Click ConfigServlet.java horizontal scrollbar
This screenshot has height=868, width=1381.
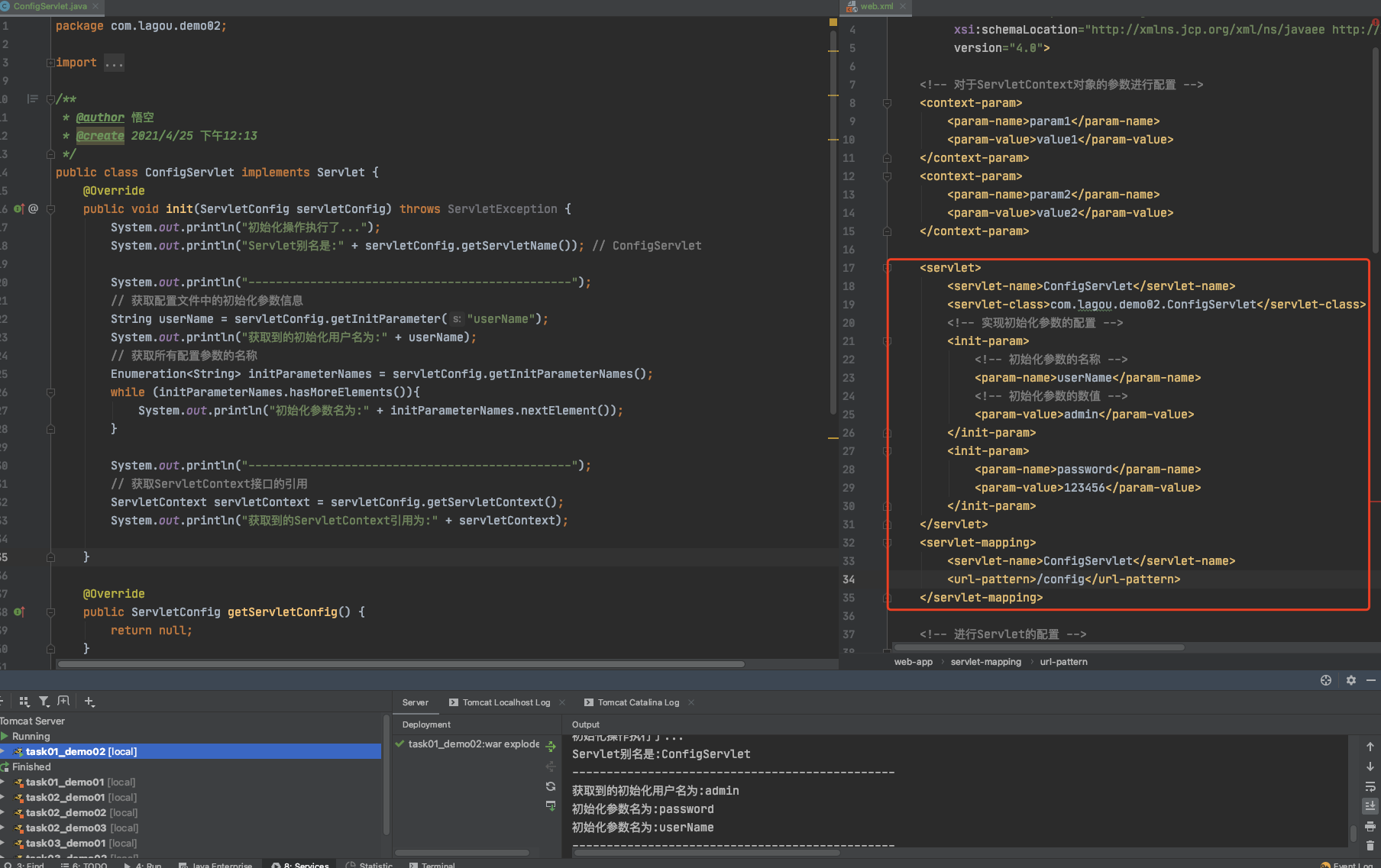(x=401, y=664)
